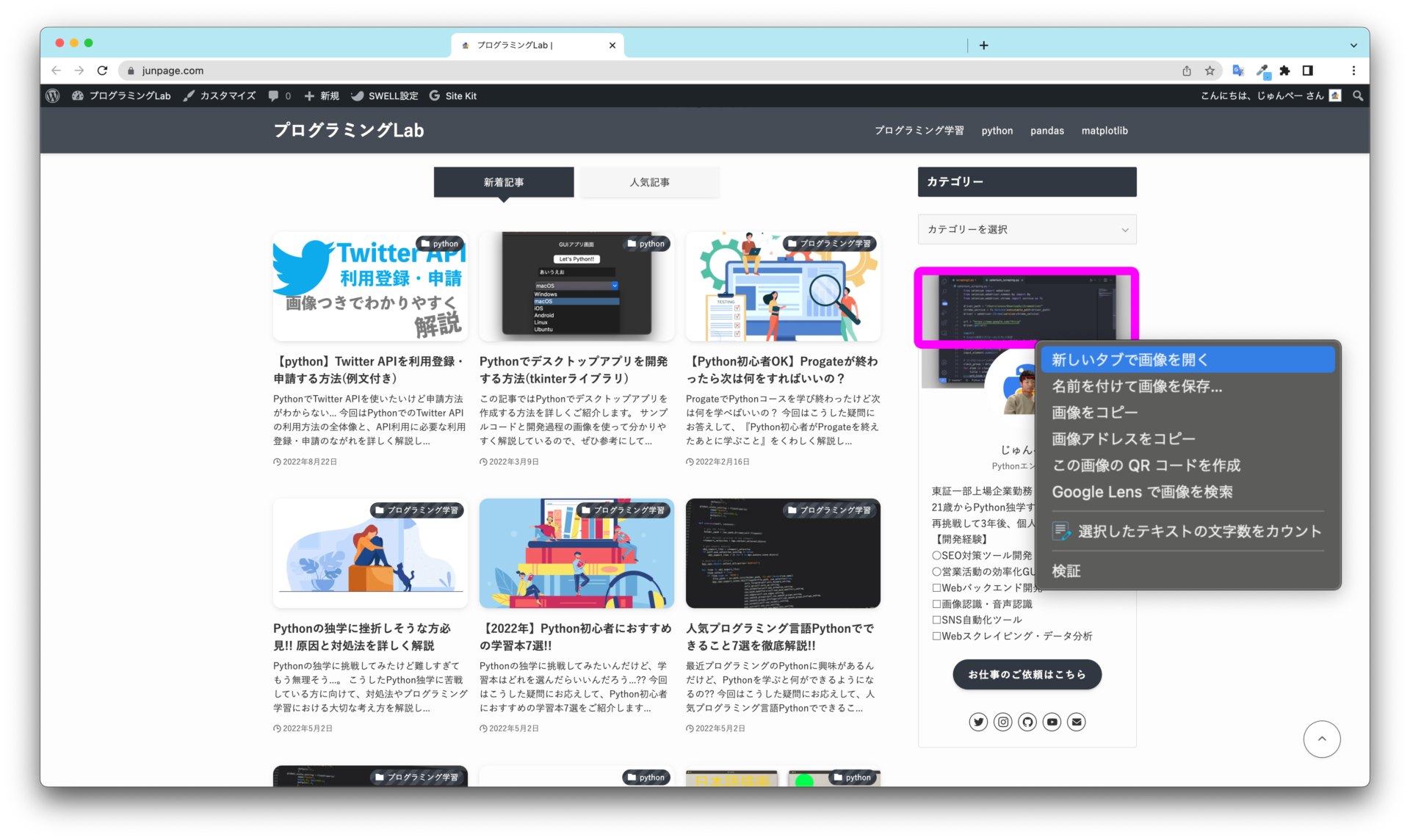Open search with the admin bar magnifier icon

[x=1358, y=95]
